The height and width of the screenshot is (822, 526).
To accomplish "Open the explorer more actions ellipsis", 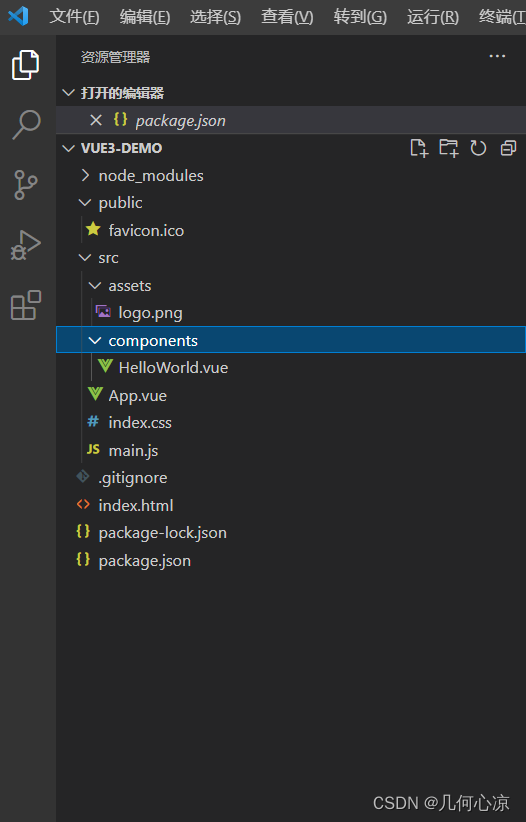I will (x=497, y=56).
